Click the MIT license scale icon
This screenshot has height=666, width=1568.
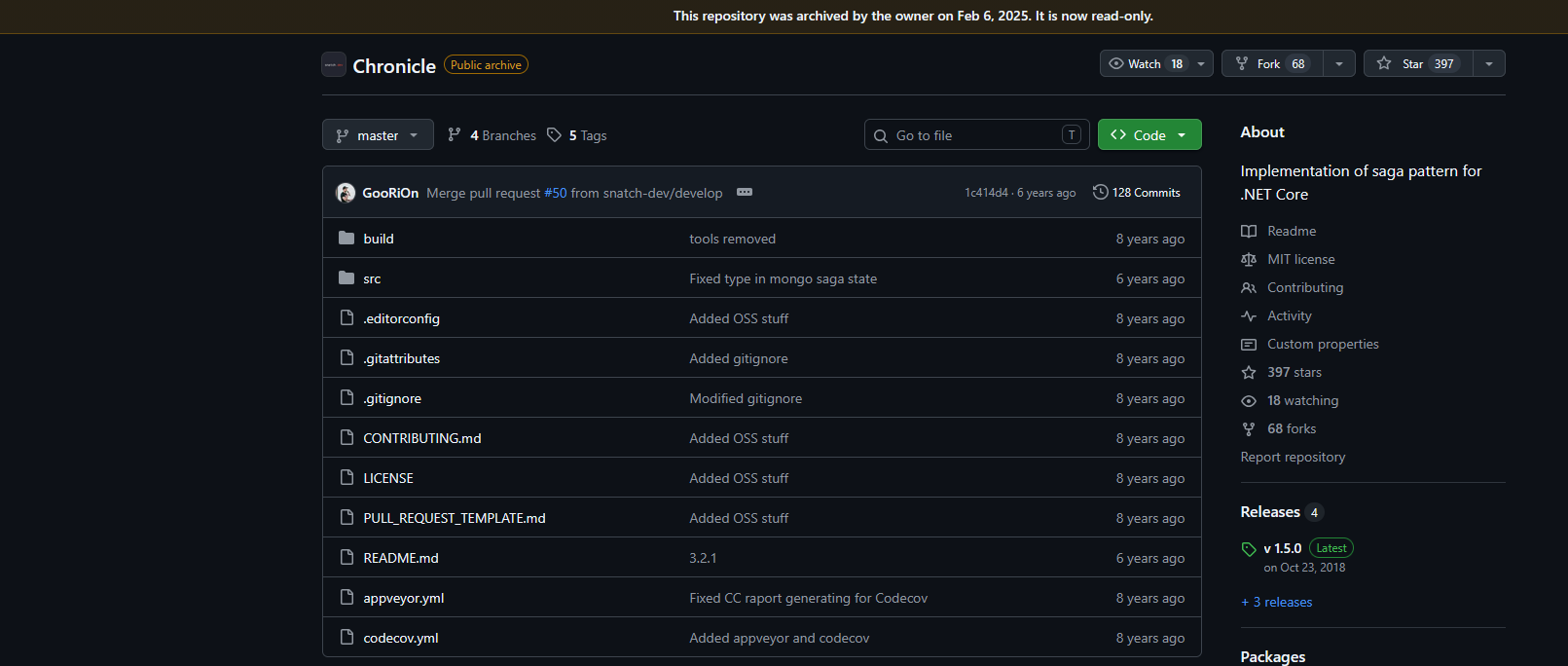[x=1249, y=259]
